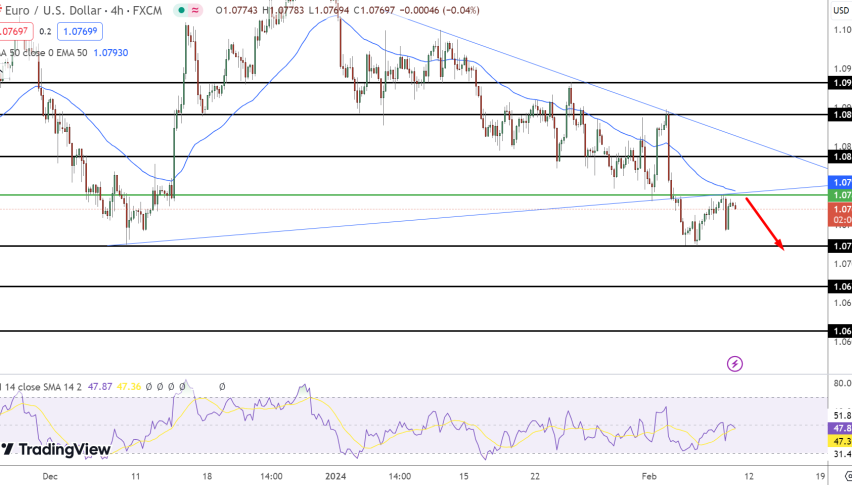
Task: Click the 31.4 RSI scale value
Action: [x=842, y=454]
